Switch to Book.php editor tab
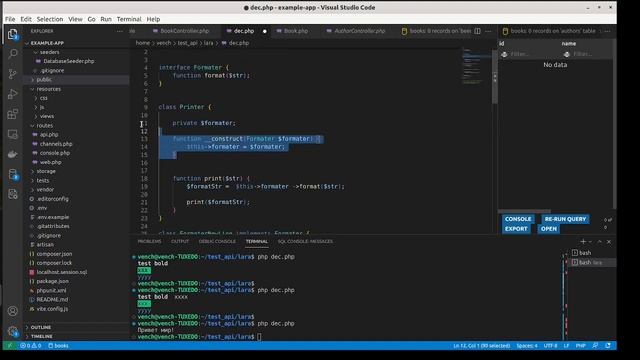 296,31
